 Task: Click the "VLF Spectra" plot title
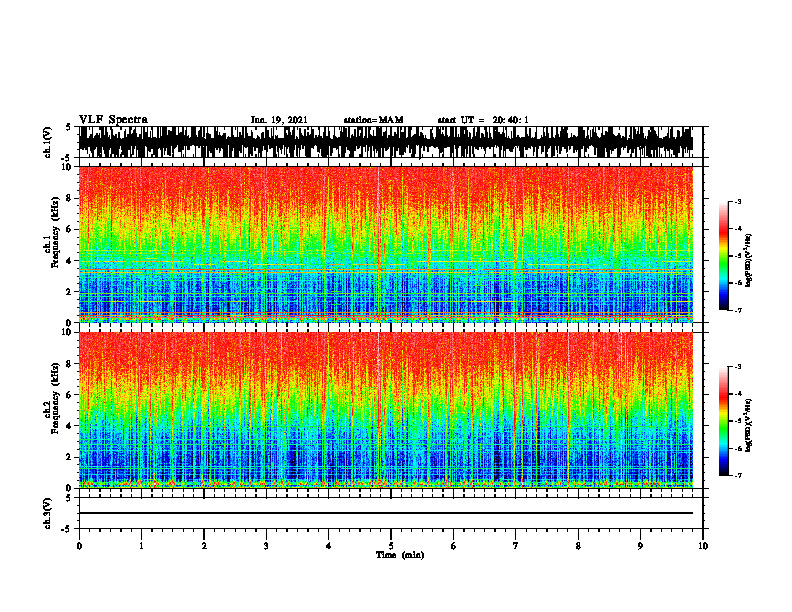pos(113,120)
